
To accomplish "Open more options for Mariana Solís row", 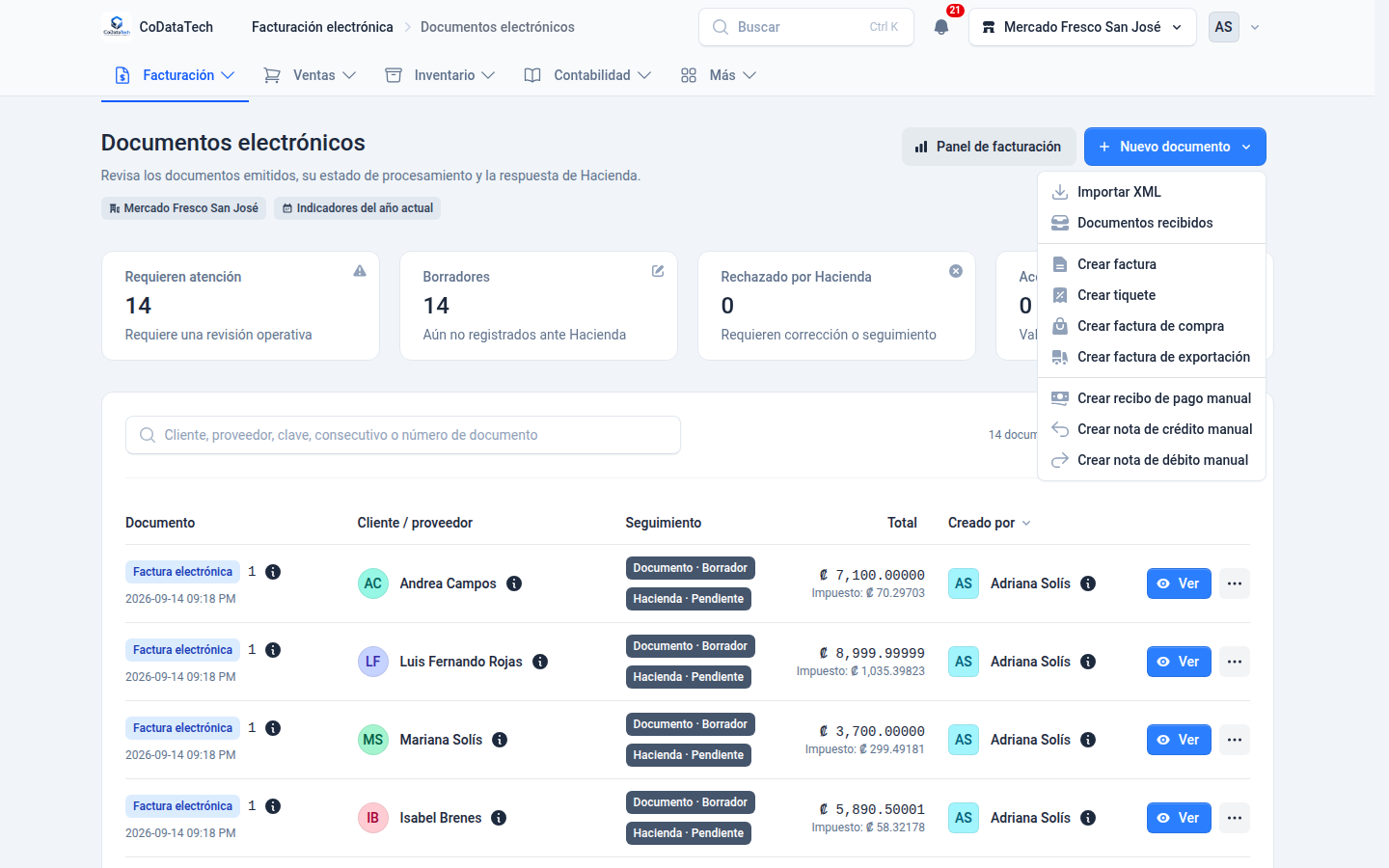I will point(1235,740).
